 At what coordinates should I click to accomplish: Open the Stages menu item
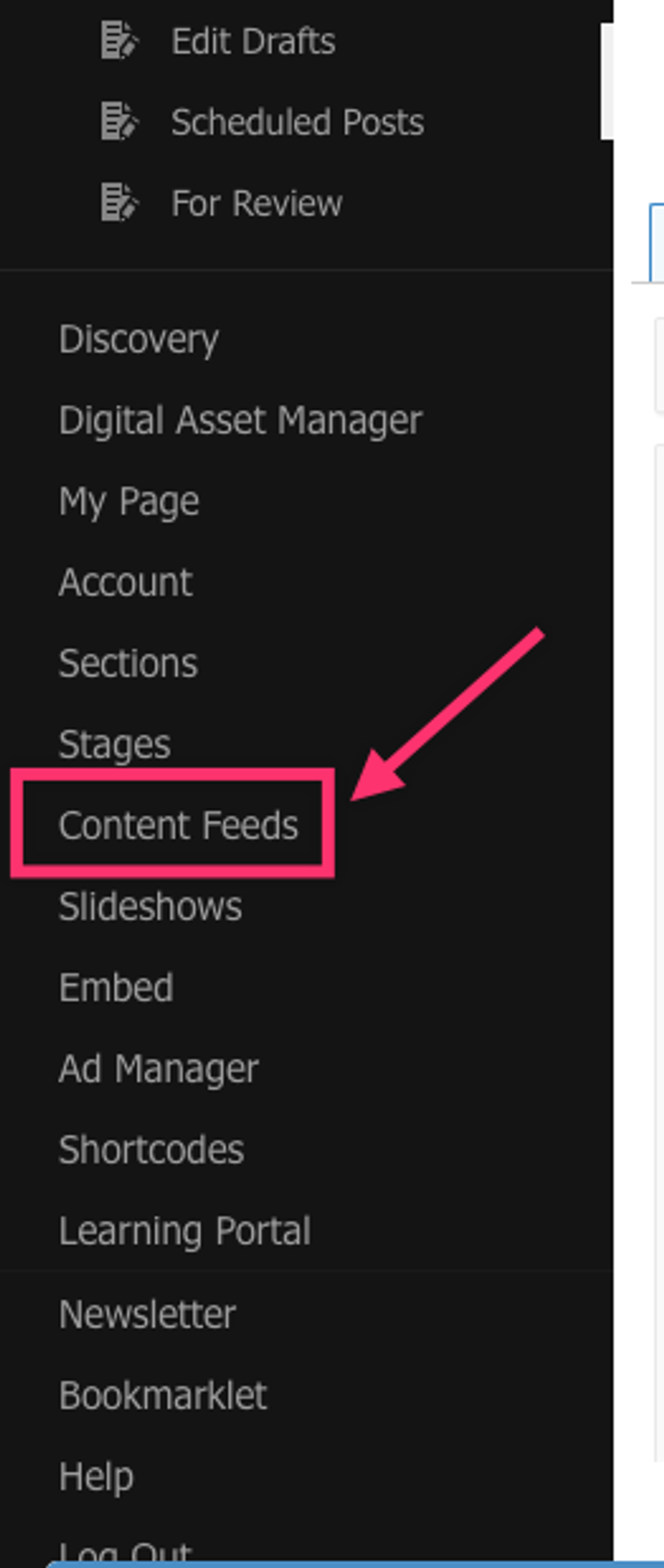pyautogui.click(x=115, y=744)
